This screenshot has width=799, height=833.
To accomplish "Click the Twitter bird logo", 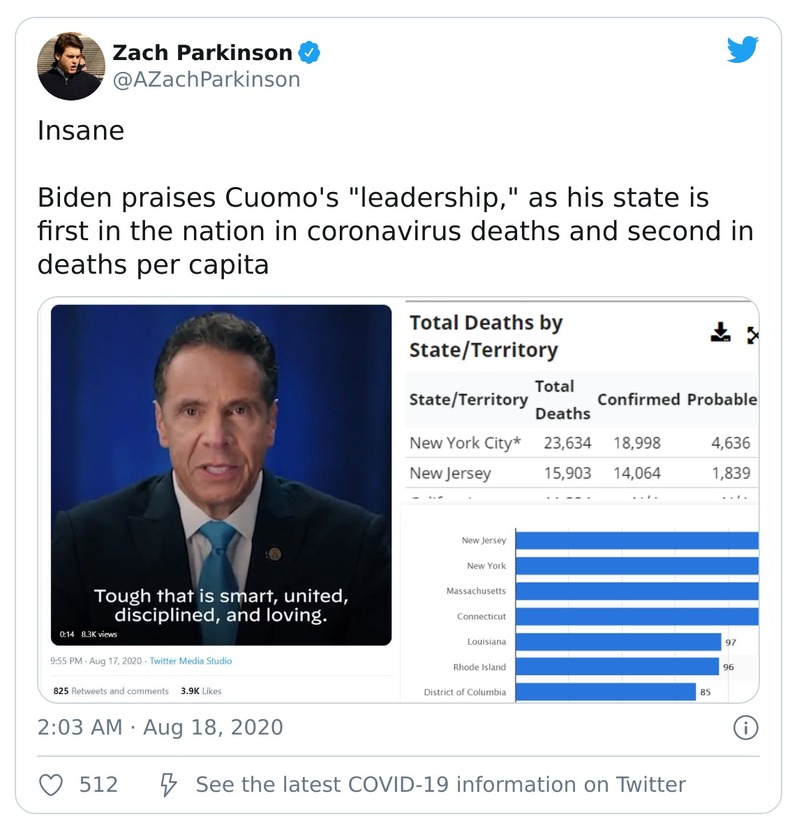I will tap(743, 49).
